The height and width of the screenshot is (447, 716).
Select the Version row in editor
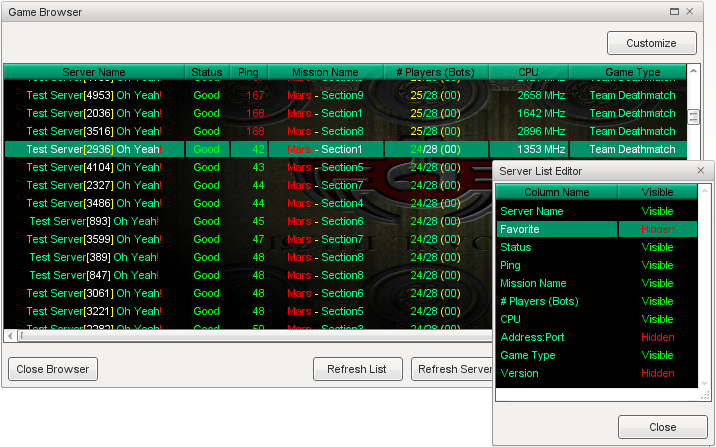tap(597, 373)
